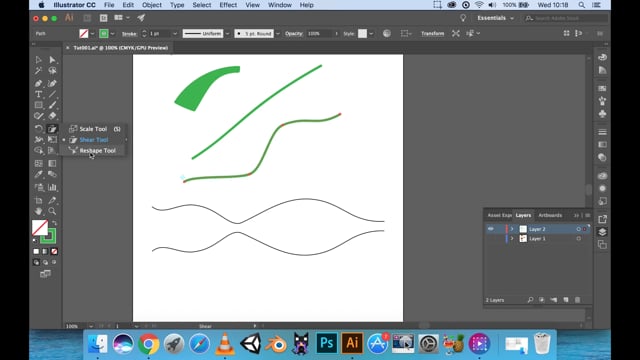Select the Direct Selection tool
This screenshot has width=640, height=360.
(x=52, y=60)
